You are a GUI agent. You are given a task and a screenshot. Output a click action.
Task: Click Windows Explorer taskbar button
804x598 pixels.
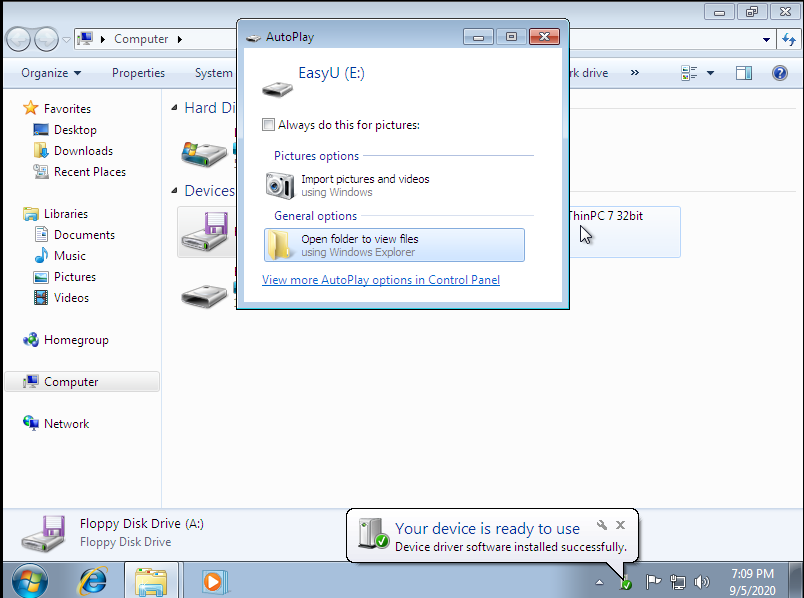[151, 581]
